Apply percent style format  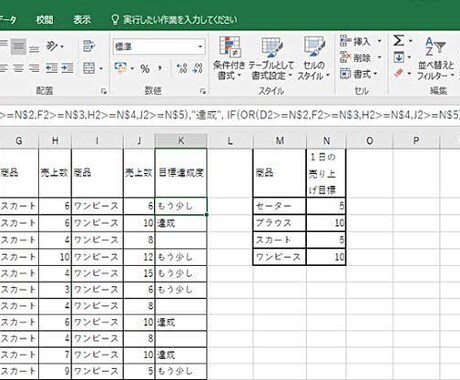tap(145, 69)
